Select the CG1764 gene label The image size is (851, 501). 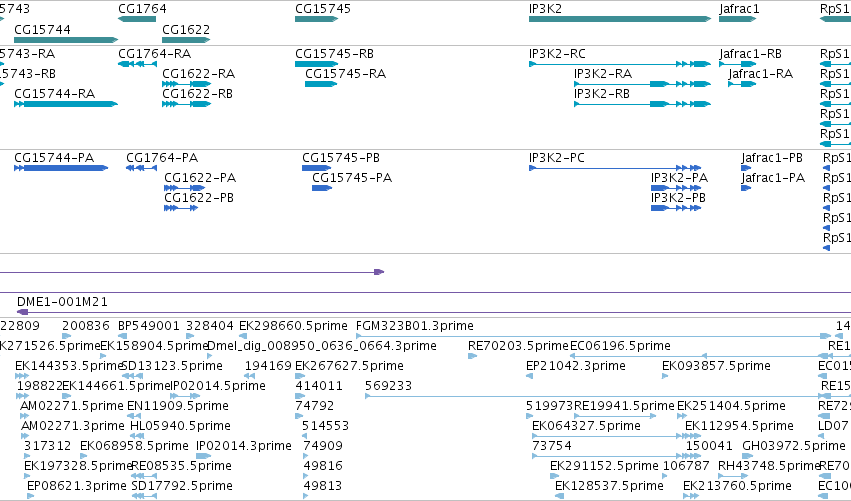142,9
